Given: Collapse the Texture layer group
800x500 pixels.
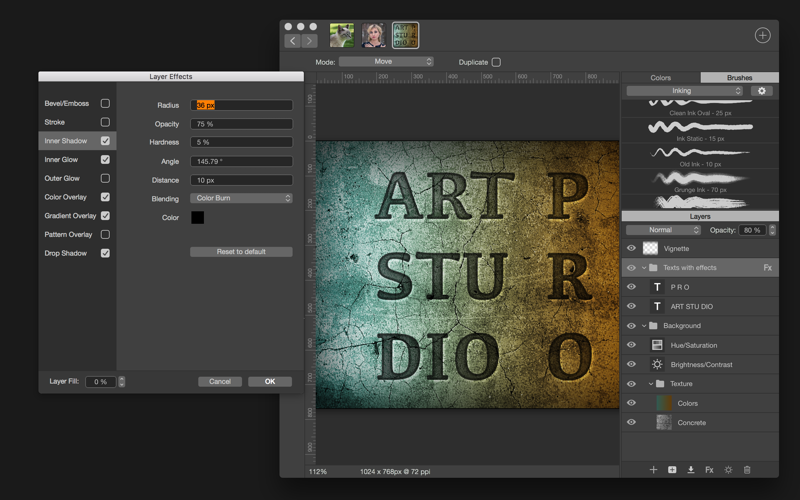Looking at the screenshot, I should pos(651,384).
